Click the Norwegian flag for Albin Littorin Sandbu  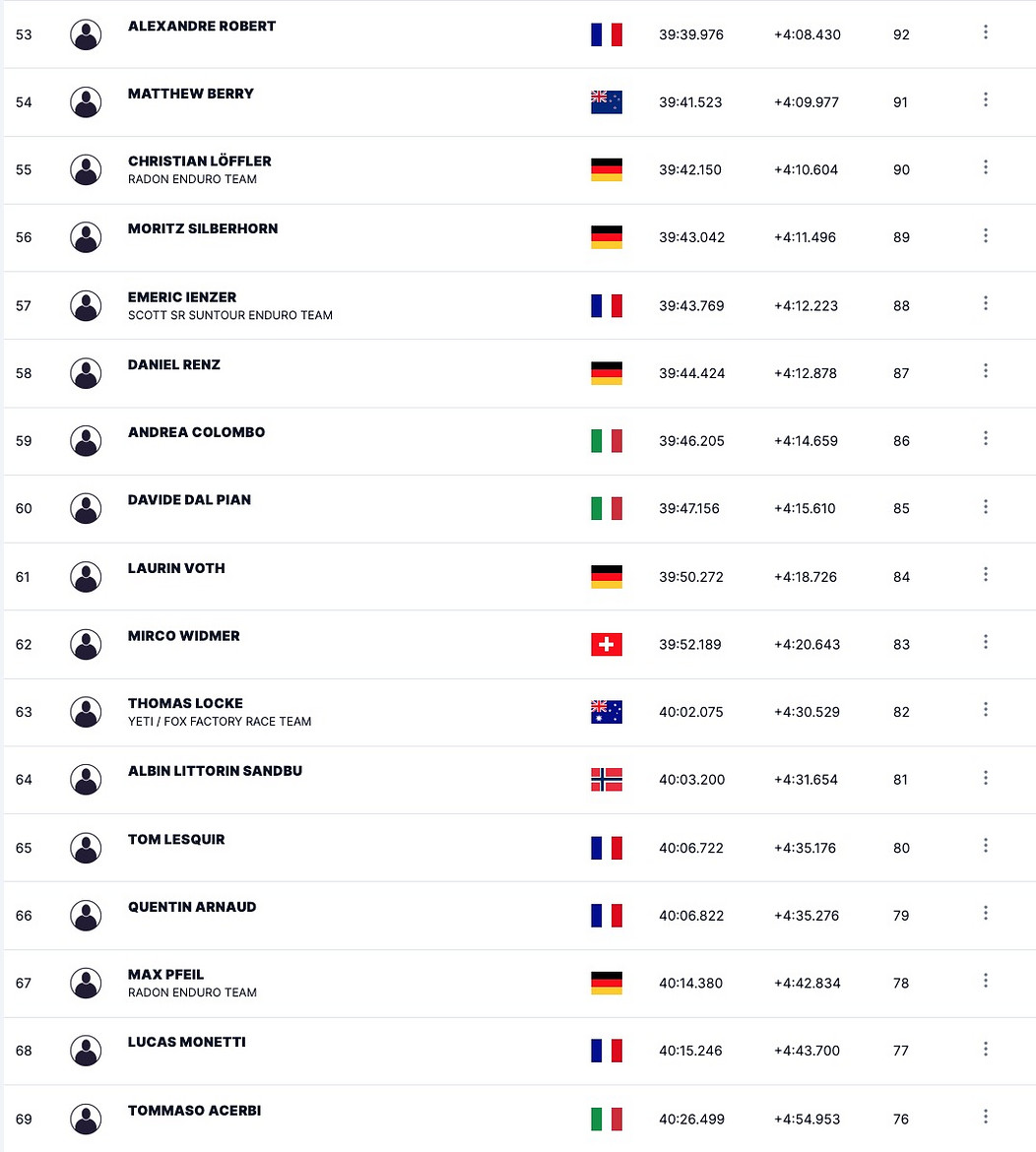607,780
